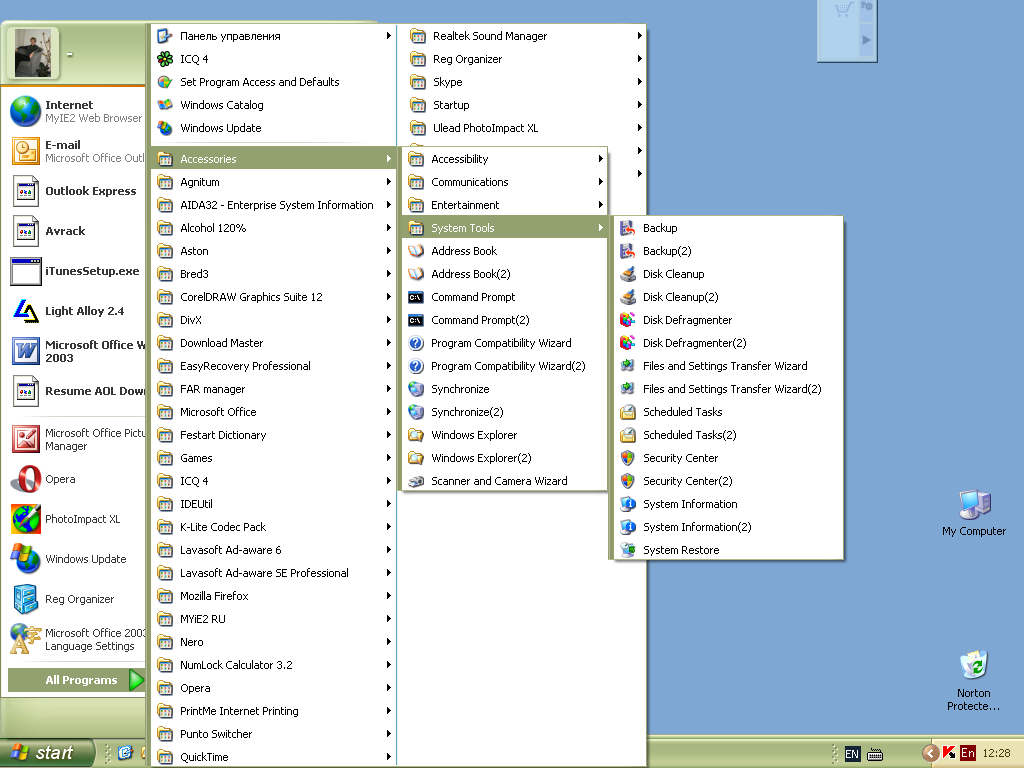Open System Information(2) entry
This screenshot has height=768, width=1024.
728,527
